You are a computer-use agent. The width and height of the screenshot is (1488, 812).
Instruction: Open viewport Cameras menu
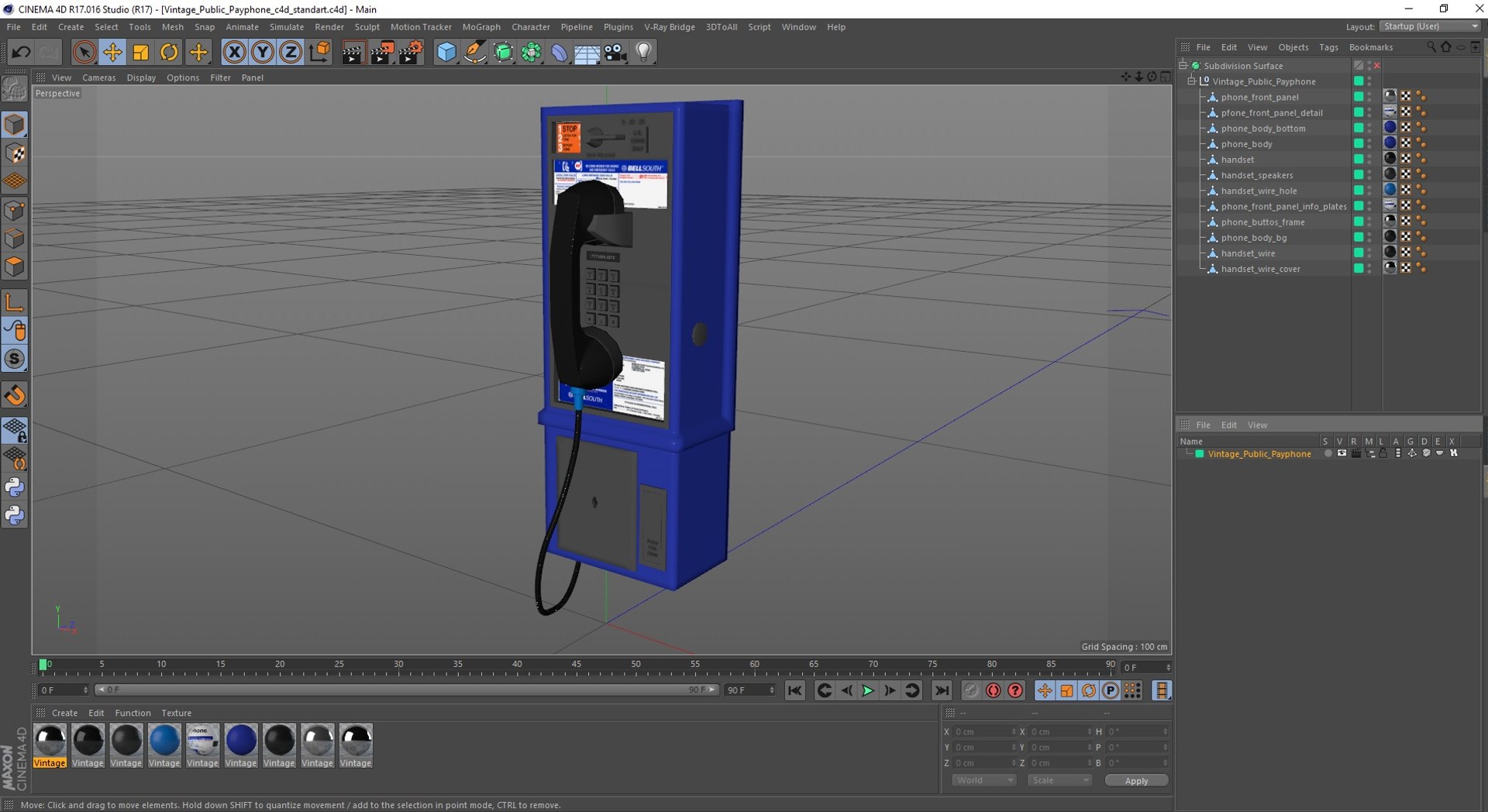[x=99, y=77]
